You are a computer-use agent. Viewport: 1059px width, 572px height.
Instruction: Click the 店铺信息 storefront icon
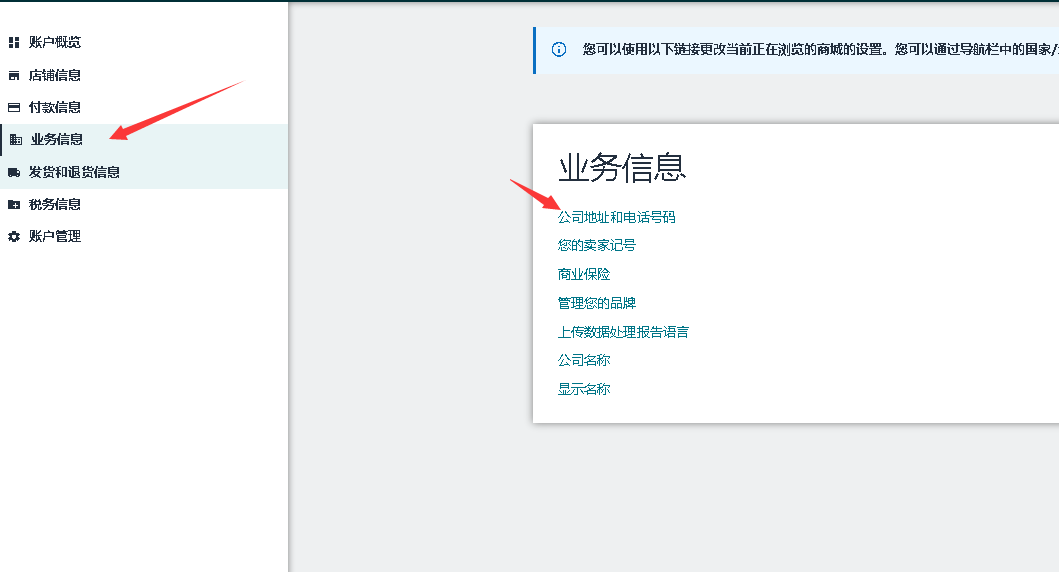click(14, 75)
